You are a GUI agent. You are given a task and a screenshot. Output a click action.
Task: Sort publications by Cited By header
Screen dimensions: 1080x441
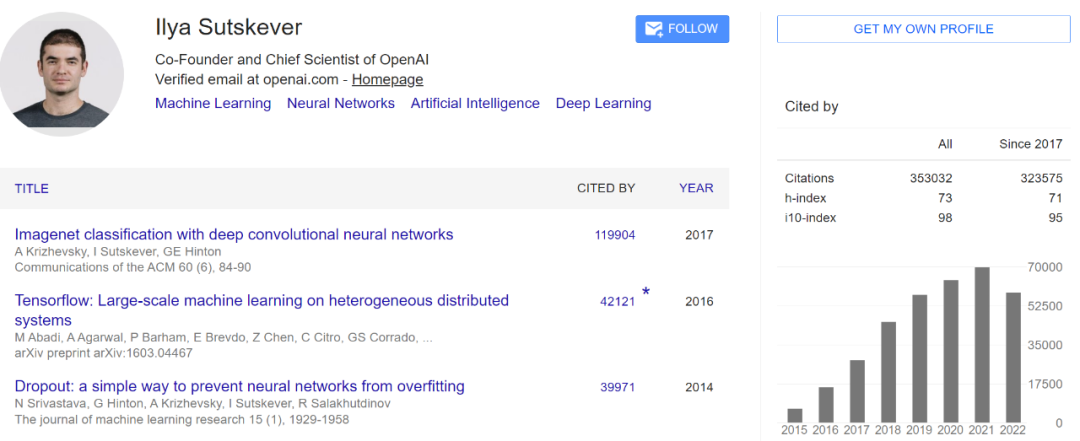pyautogui.click(x=606, y=188)
